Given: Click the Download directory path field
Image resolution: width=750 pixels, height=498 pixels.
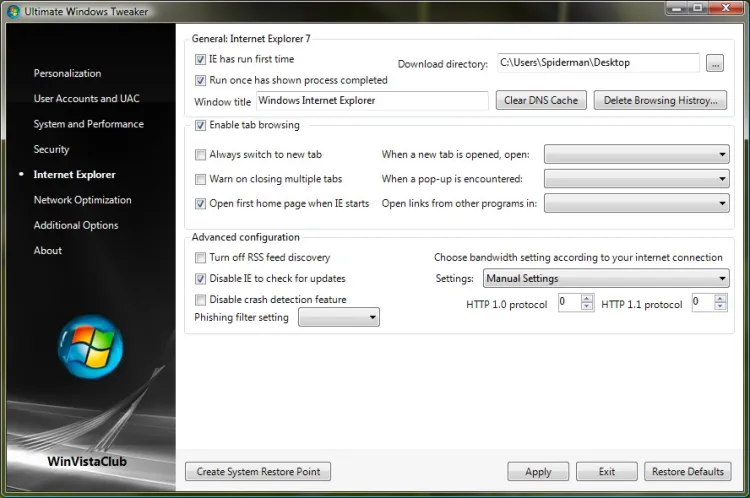Looking at the screenshot, I should tap(598, 63).
